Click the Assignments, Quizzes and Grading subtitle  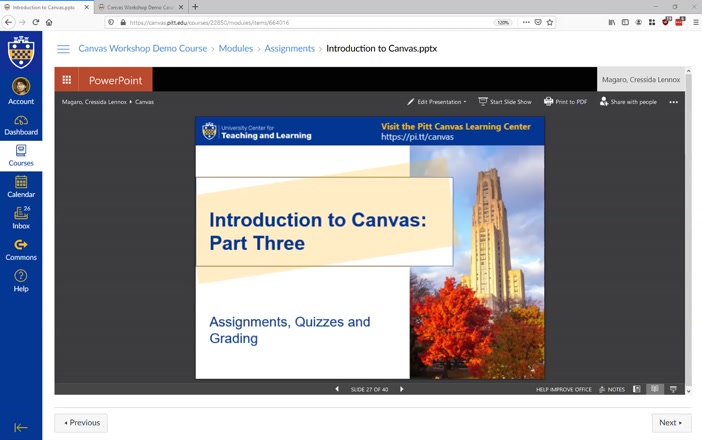(x=290, y=330)
